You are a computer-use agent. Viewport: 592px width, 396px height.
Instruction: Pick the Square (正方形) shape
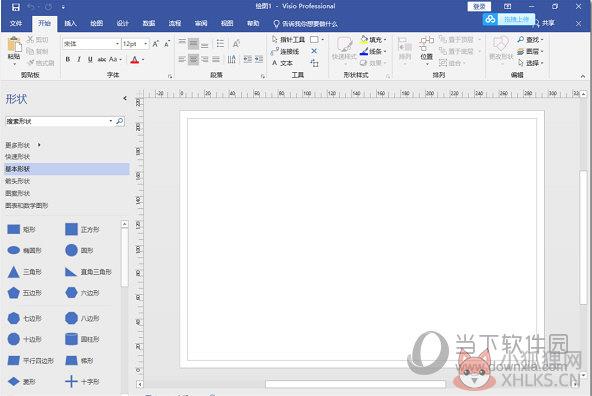coord(82,229)
